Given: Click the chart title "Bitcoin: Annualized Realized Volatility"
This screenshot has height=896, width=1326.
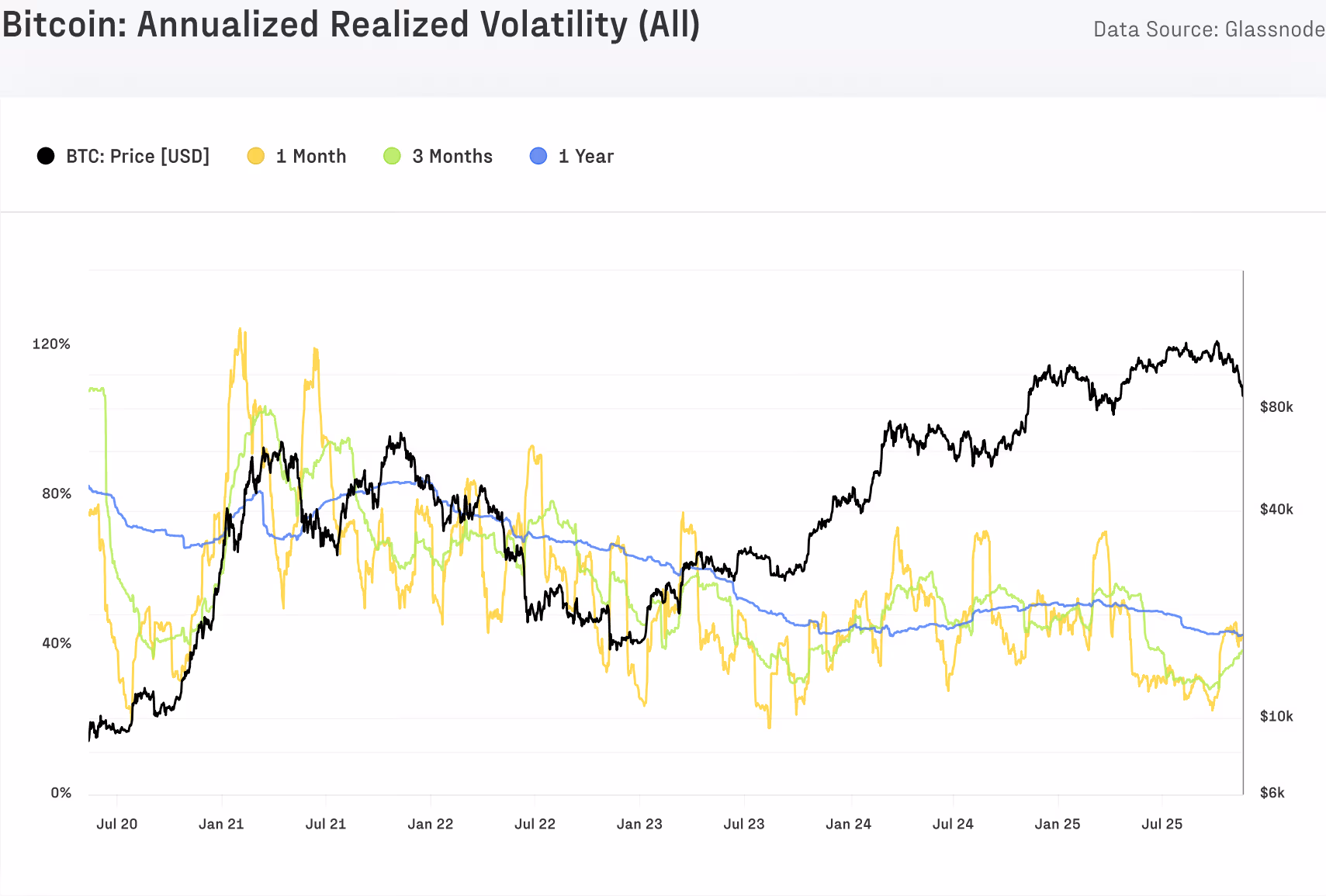Looking at the screenshot, I should (351, 25).
